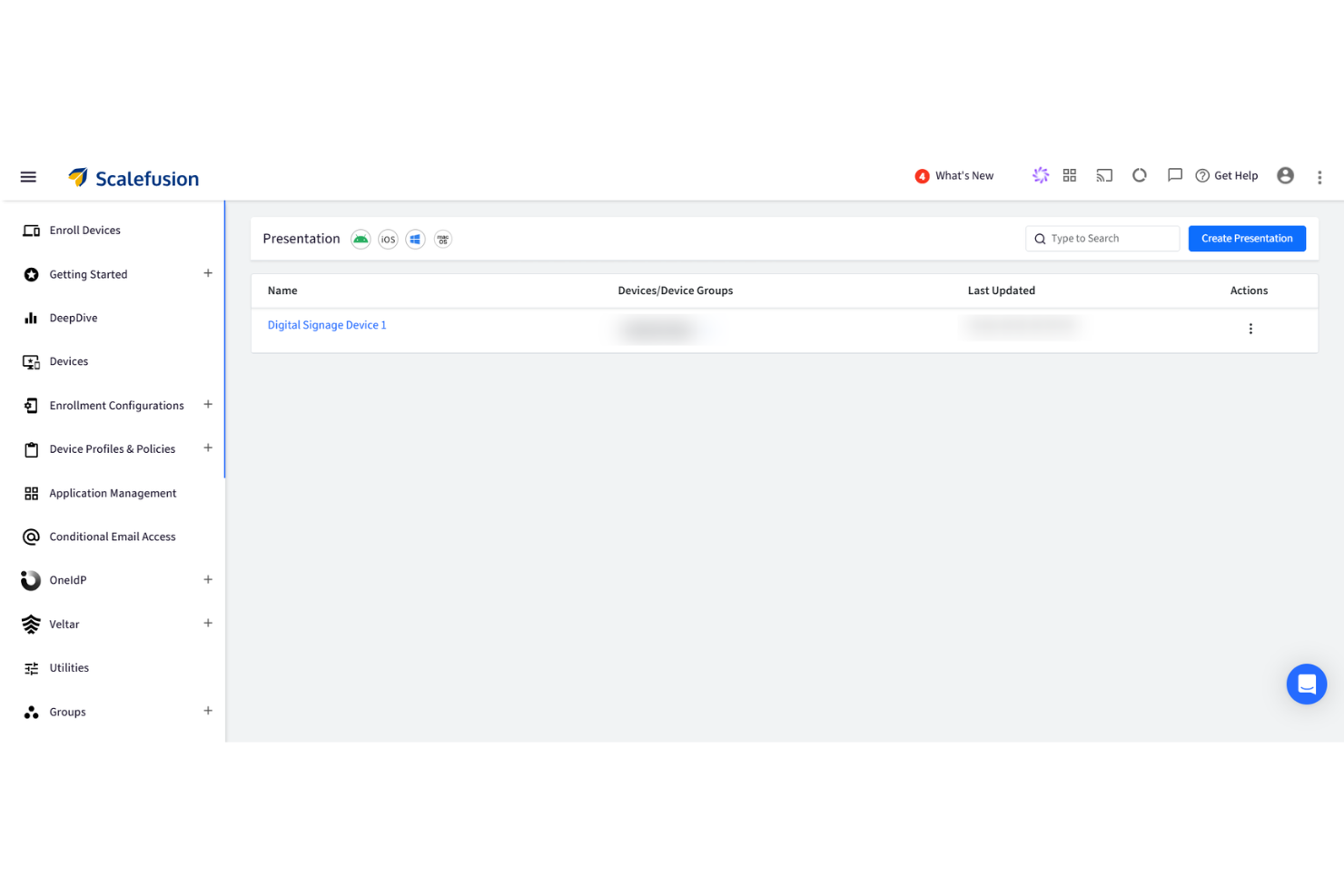Open the apps grid icon
Viewport: 1344px width, 896px height.
(1069, 175)
